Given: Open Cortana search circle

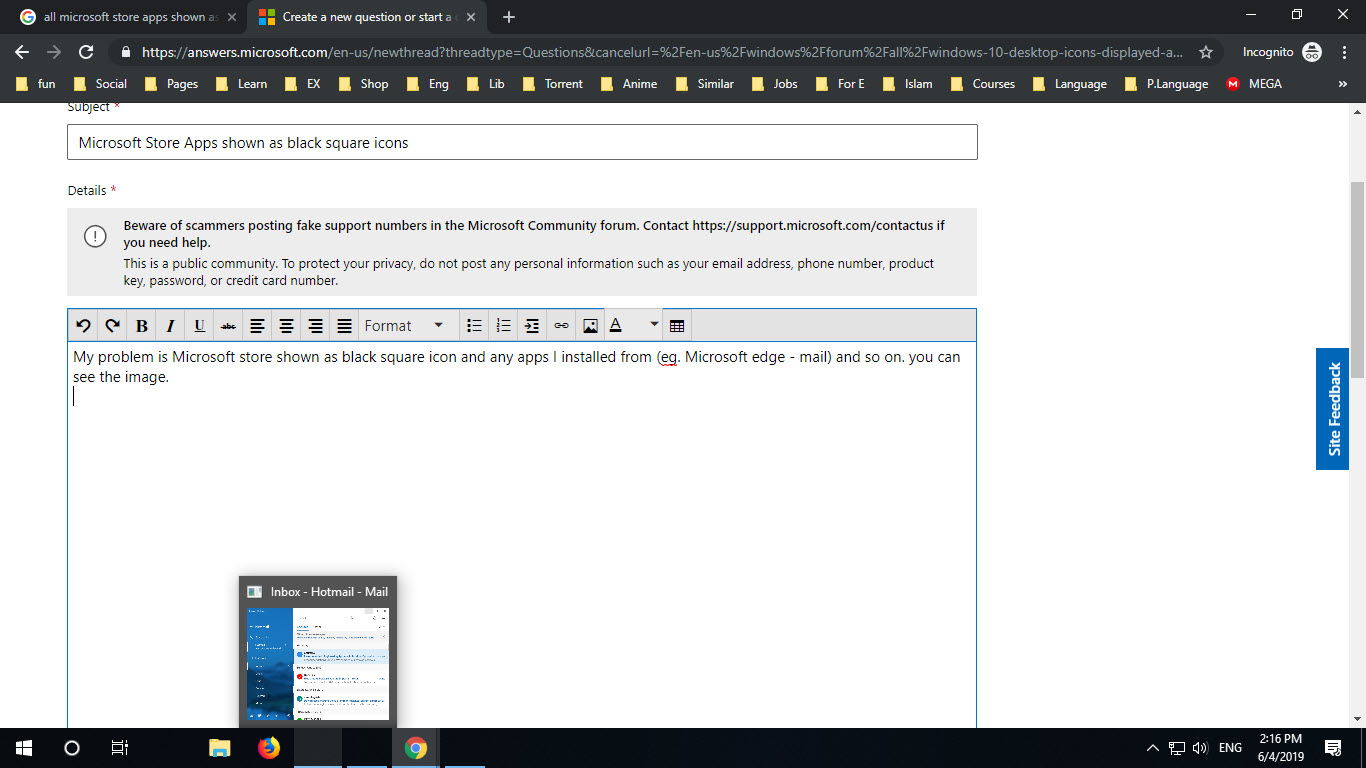Looking at the screenshot, I should 72,748.
